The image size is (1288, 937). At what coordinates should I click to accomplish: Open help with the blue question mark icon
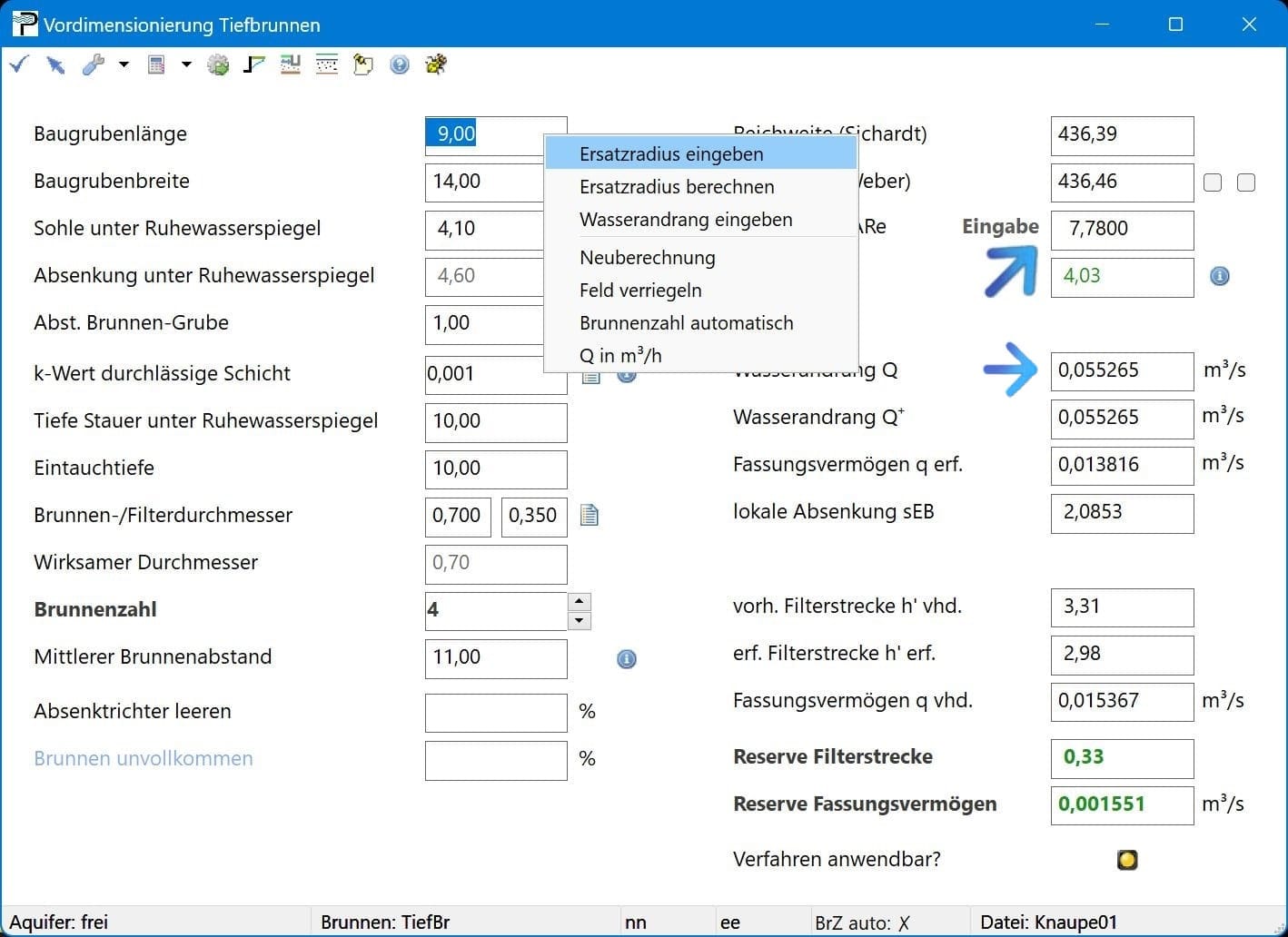tap(400, 64)
